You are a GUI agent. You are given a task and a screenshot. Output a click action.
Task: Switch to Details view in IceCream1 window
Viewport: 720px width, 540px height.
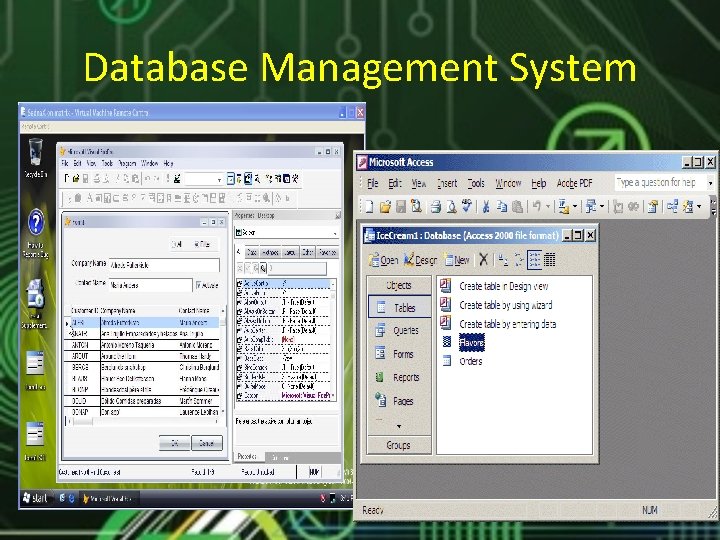coord(549,260)
